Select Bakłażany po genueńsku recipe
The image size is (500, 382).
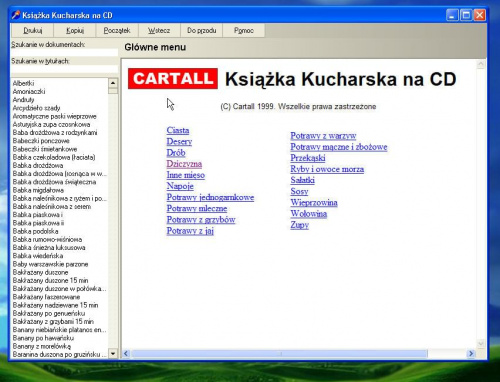[x=49, y=313]
